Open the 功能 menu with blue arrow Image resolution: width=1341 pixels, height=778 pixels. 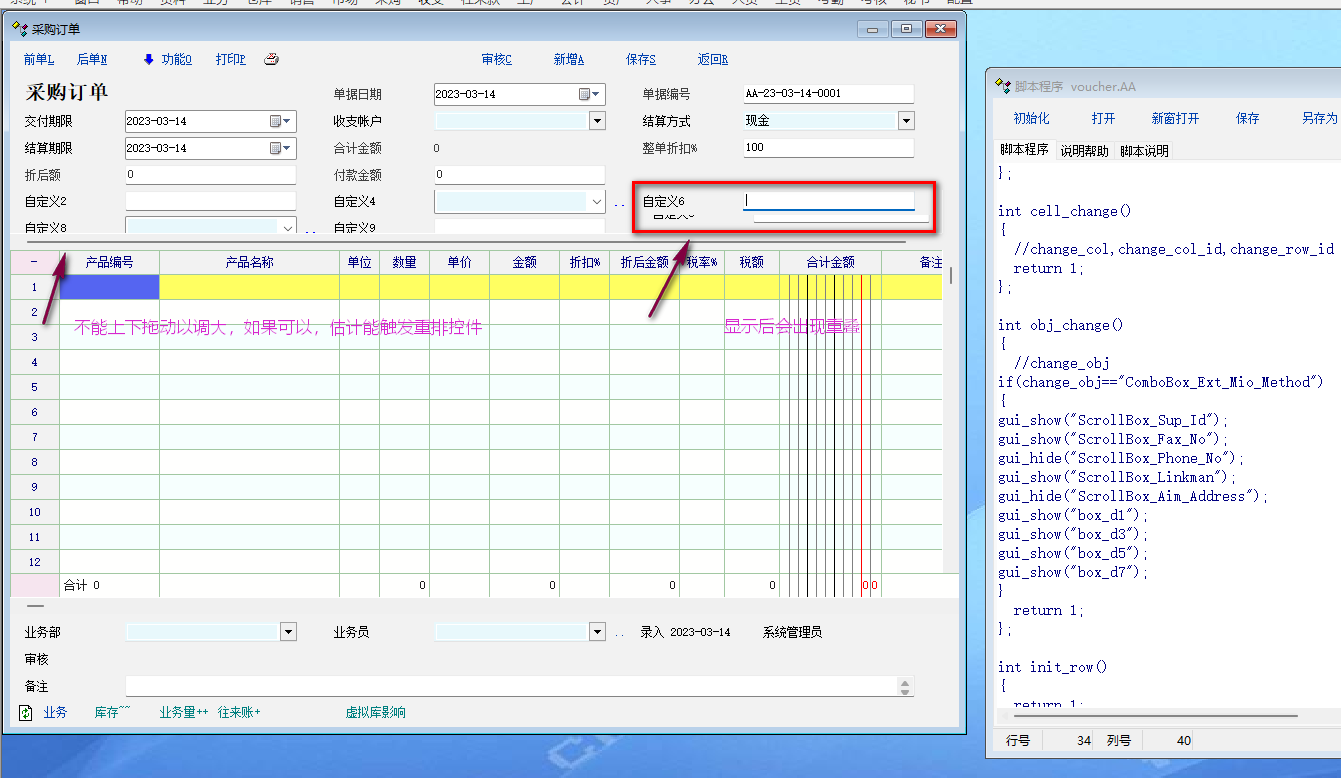(x=168, y=60)
